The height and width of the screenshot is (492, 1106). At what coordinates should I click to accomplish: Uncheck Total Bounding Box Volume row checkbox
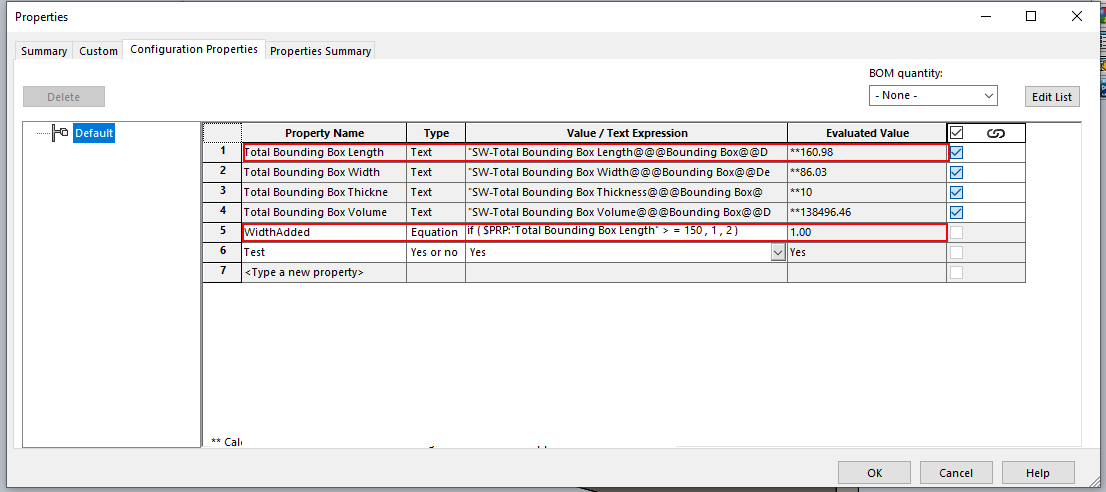coord(957,212)
